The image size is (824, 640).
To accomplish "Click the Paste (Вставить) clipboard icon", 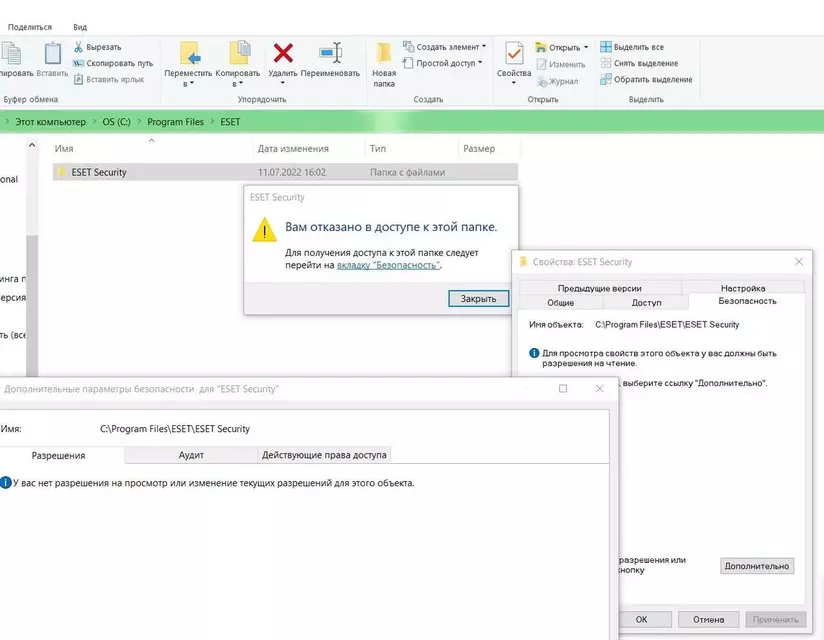I will 53,54.
